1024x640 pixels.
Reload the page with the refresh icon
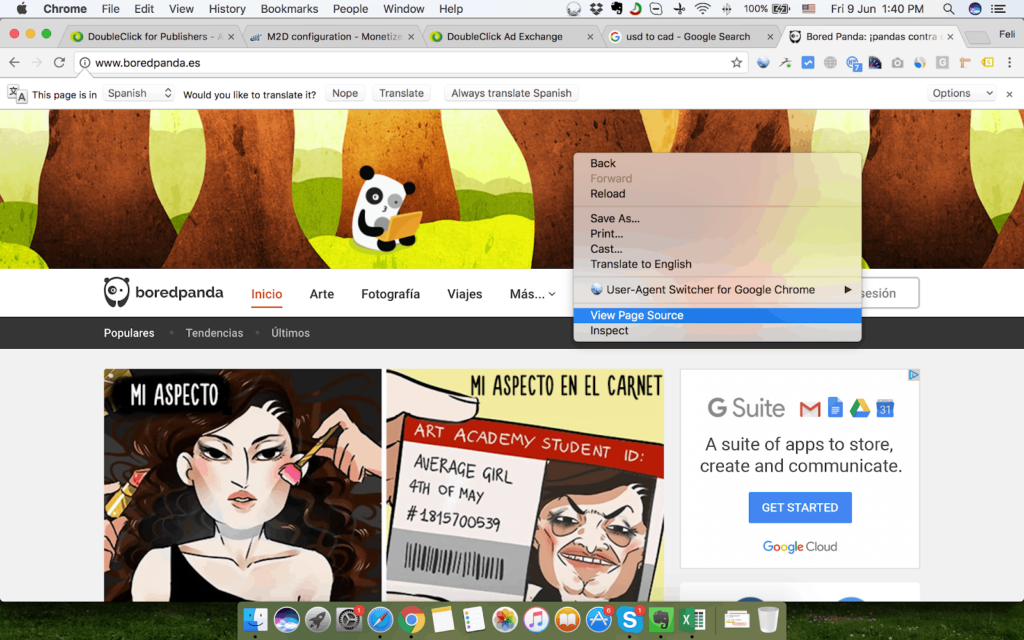(59, 62)
